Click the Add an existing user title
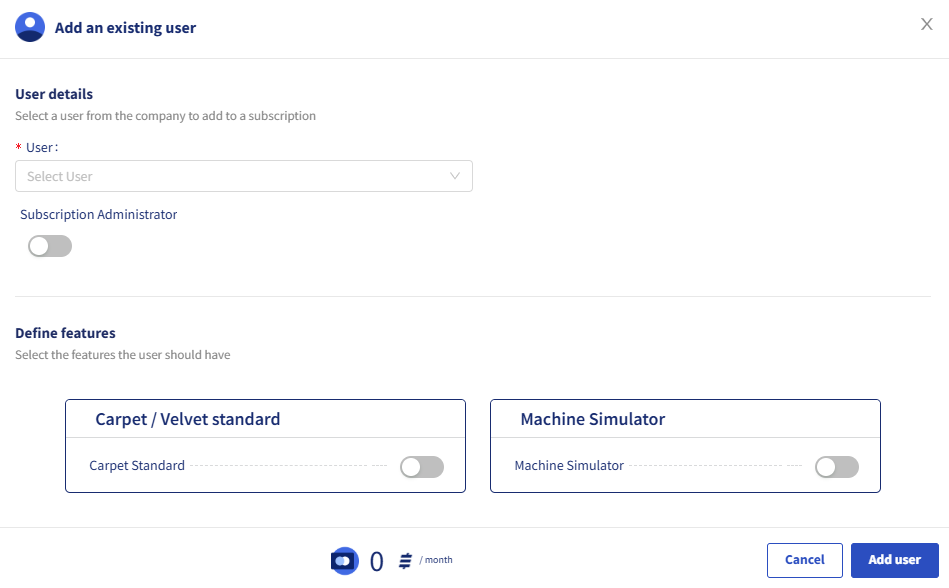The width and height of the screenshot is (949, 588). pos(125,28)
